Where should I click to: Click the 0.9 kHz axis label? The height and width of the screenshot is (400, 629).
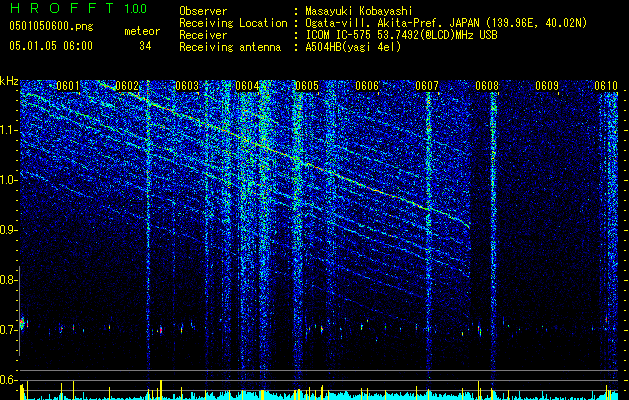pos(9,230)
